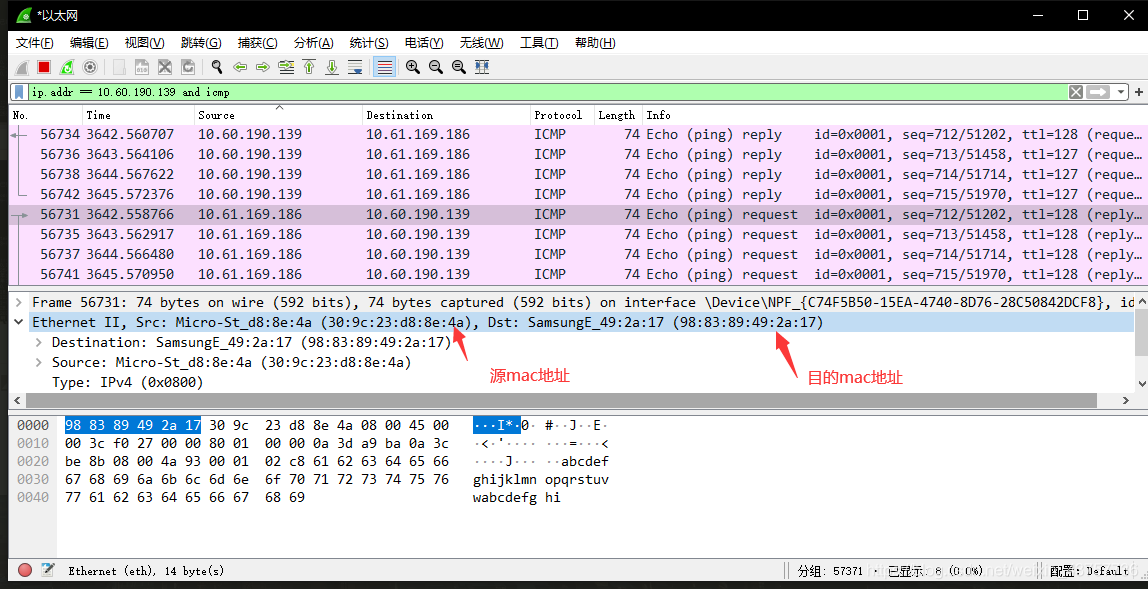This screenshot has width=1148, height=589.
Task: Sort by the Protocol column header
Action: click(562, 115)
